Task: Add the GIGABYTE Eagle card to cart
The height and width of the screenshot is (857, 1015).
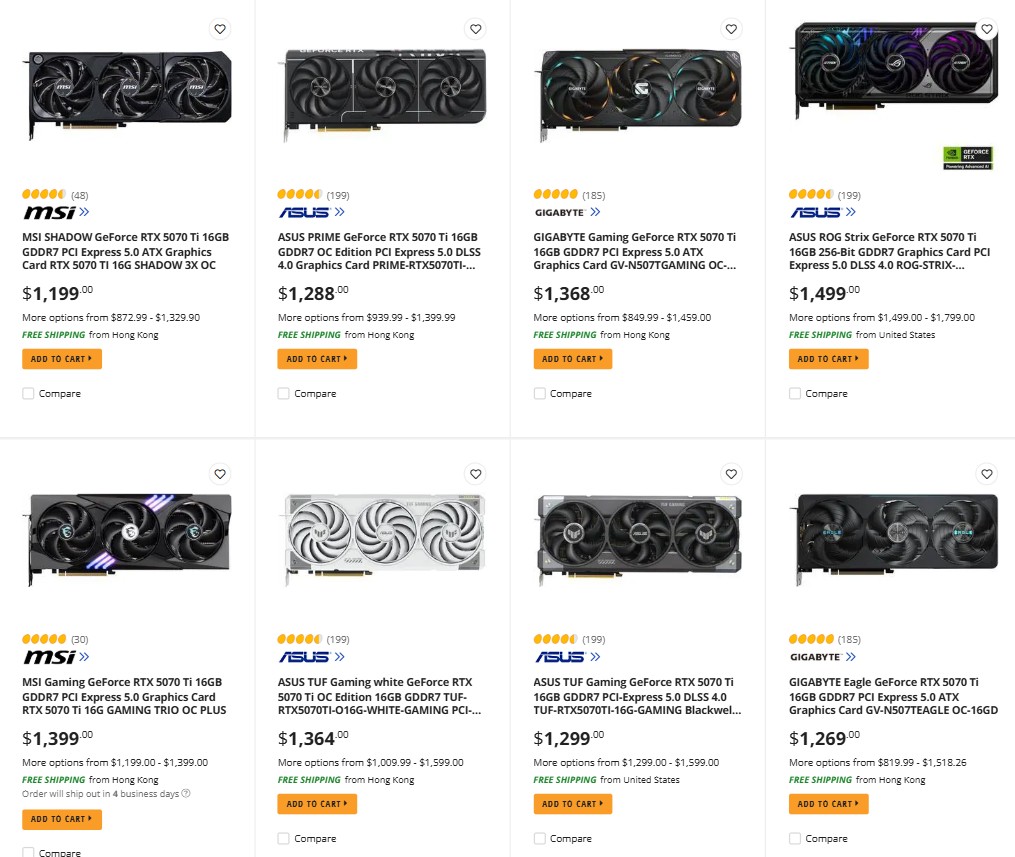Action: [x=828, y=803]
